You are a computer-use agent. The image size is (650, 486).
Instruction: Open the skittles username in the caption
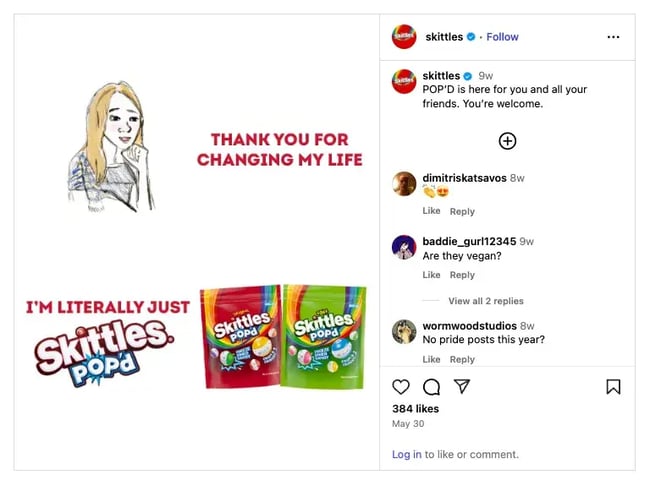pyautogui.click(x=441, y=76)
